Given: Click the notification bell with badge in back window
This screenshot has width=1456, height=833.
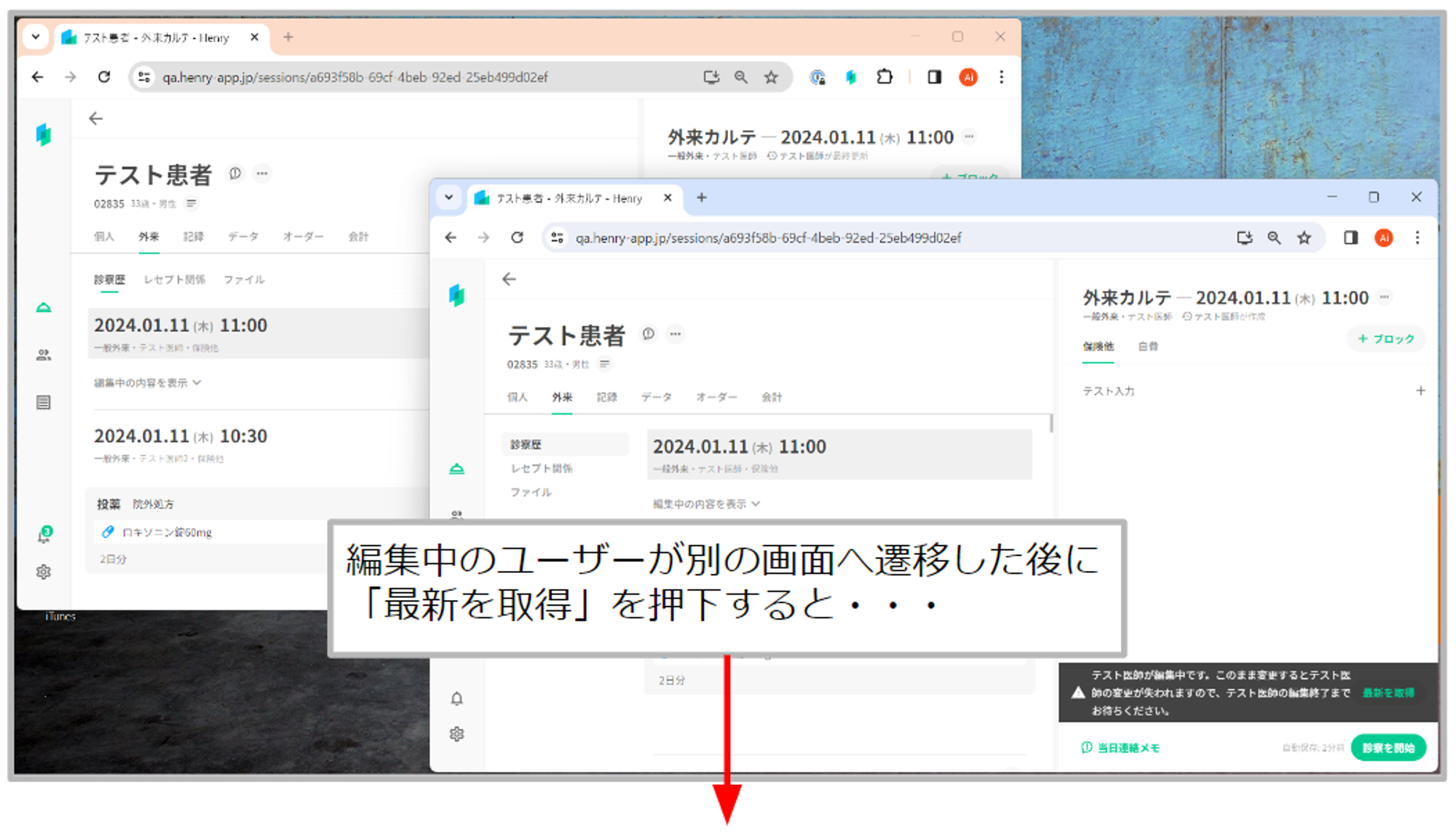Looking at the screenshot, I should pos(44,536).
